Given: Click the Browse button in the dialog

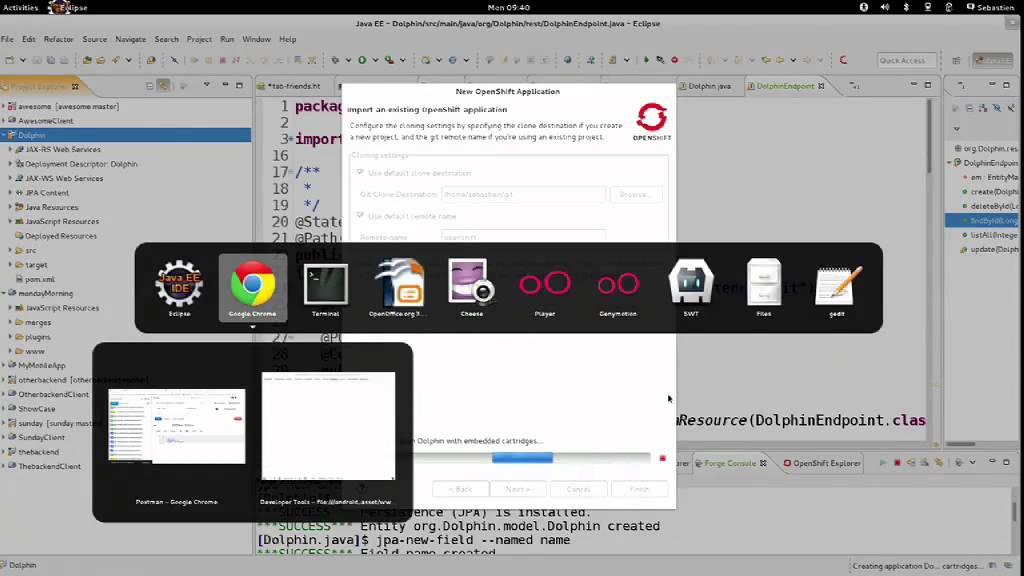Looking at the screenshot, I should click(x=635, y=194).
